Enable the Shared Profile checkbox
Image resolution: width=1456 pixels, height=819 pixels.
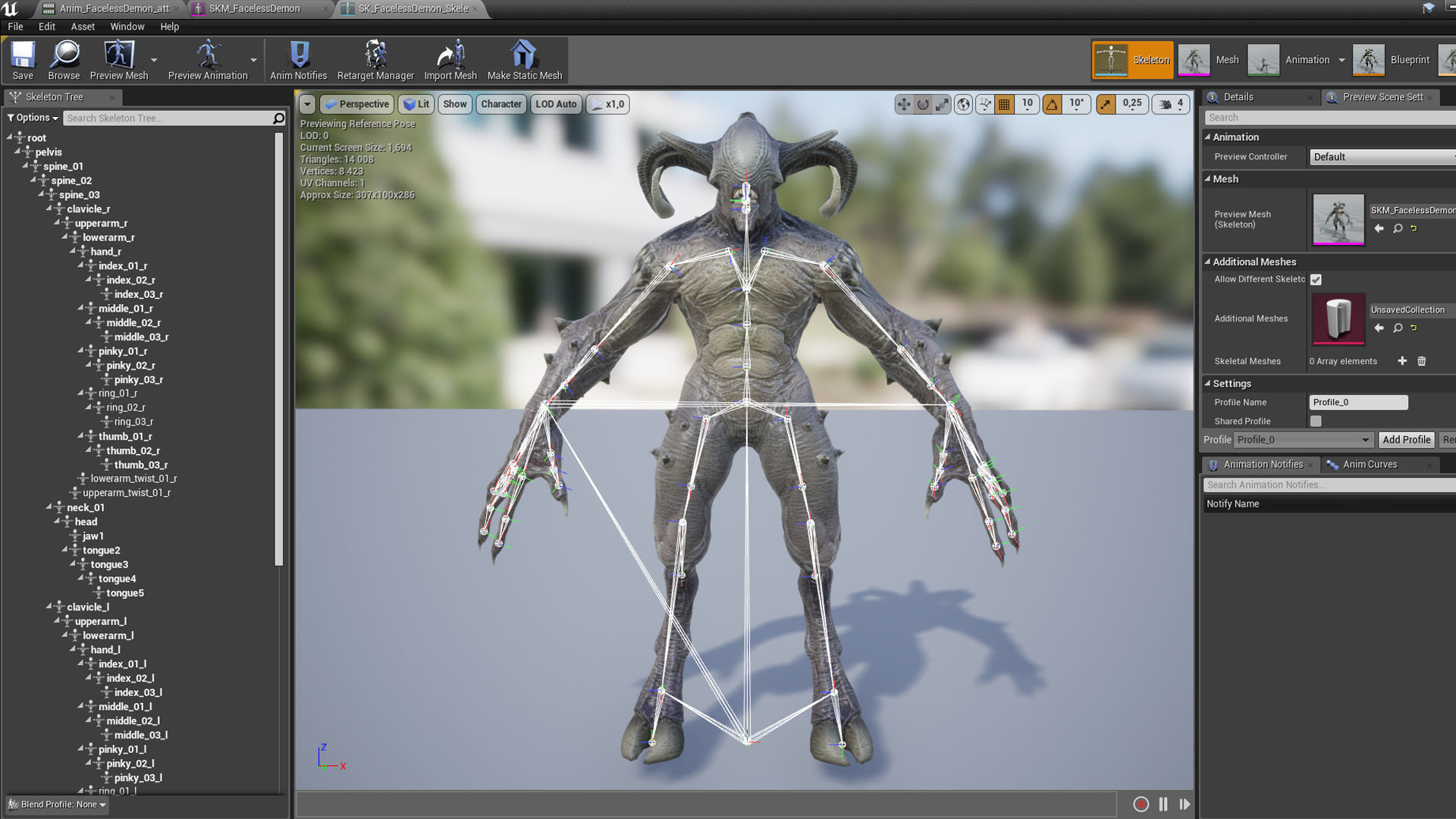click(x=1316, y=421)
